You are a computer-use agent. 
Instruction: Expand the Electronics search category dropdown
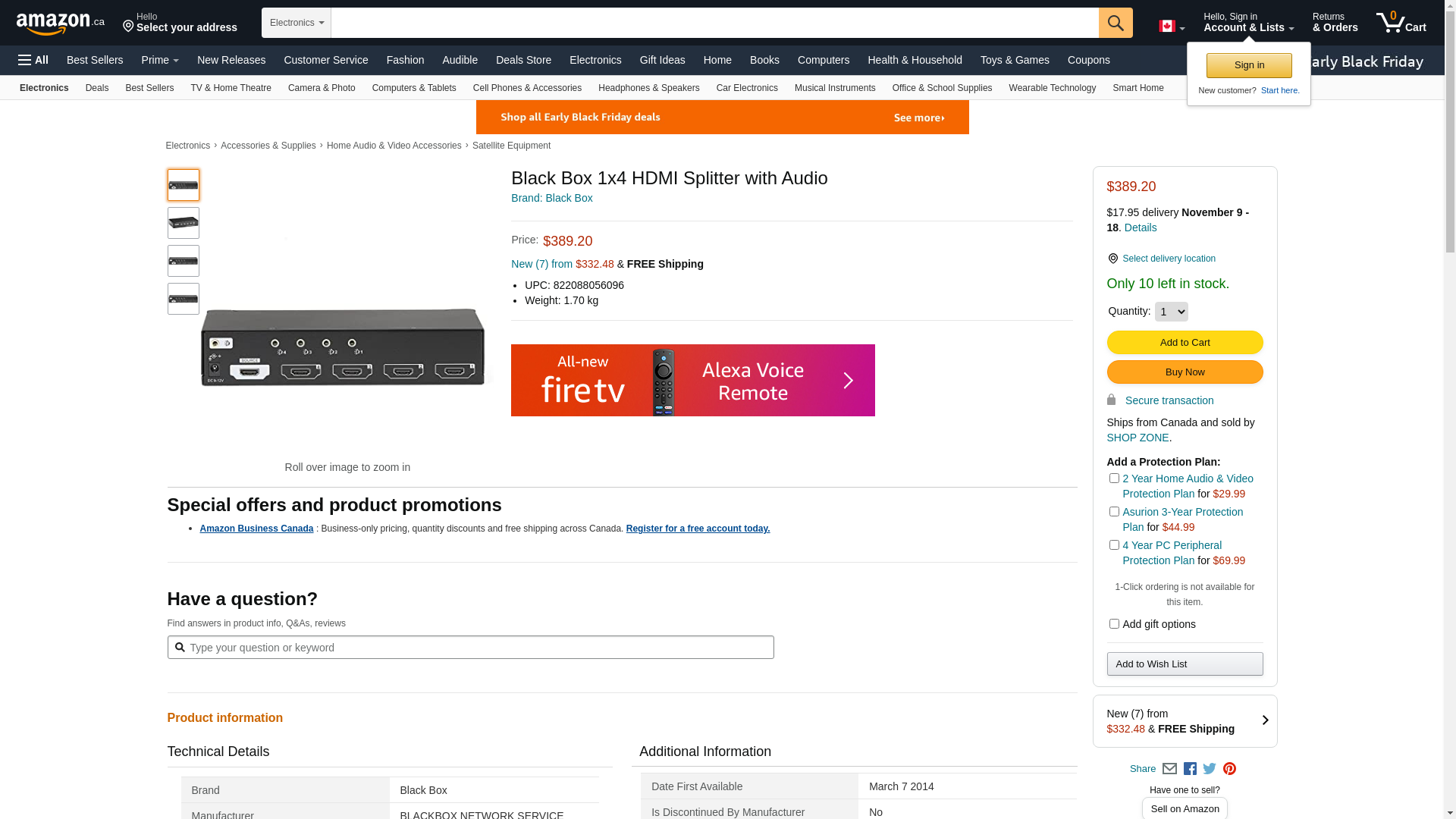click(297, 23)
